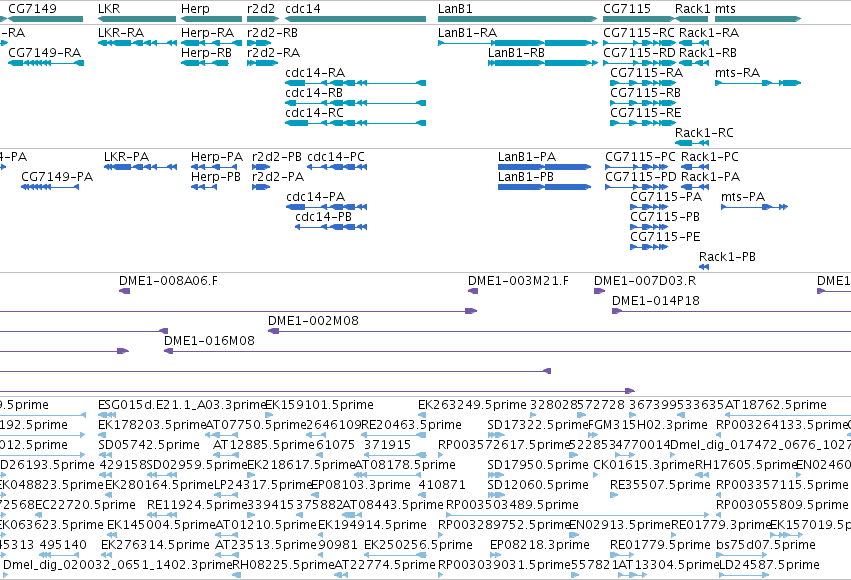This screenshot has width=851, height=580.
Task: Click the CG7115-RE transcript
Action: pos(643,123)
